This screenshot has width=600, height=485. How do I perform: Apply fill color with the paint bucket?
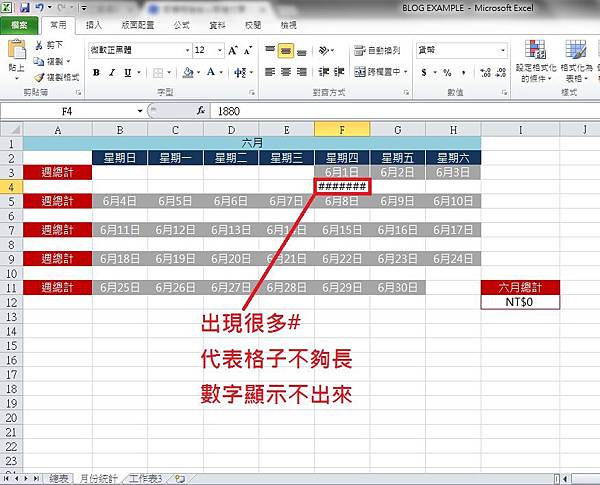click(188, 72)
